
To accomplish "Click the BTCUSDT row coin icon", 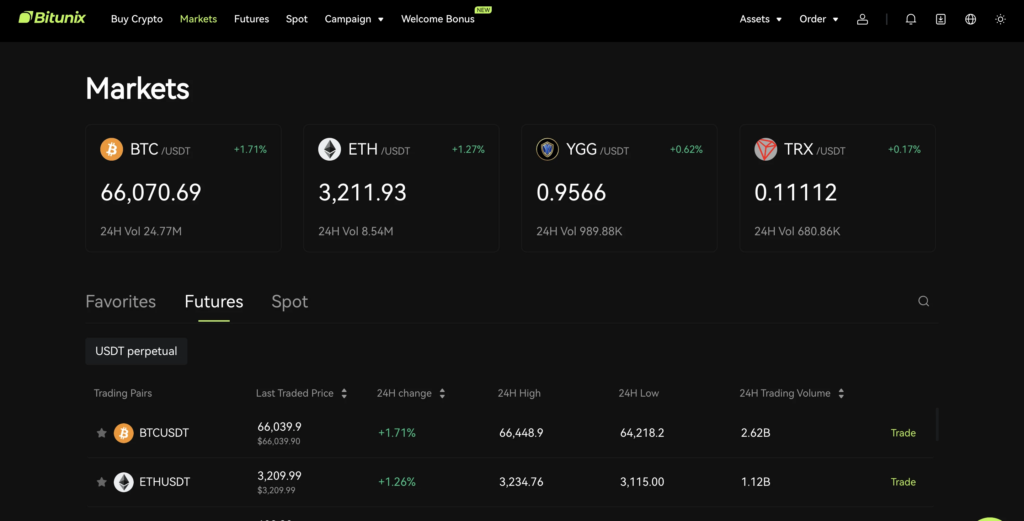I will coord(123,433).
